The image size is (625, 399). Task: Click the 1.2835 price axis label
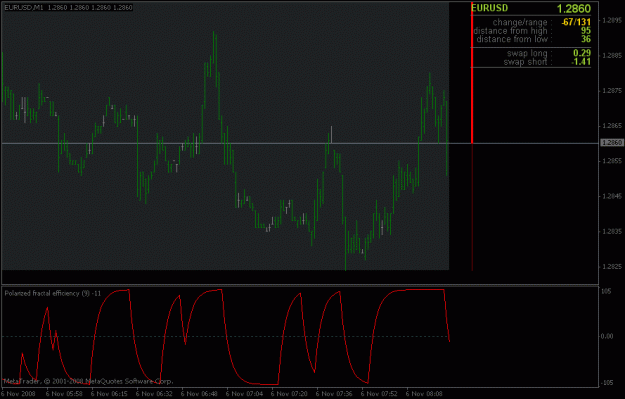click(612, 231)
